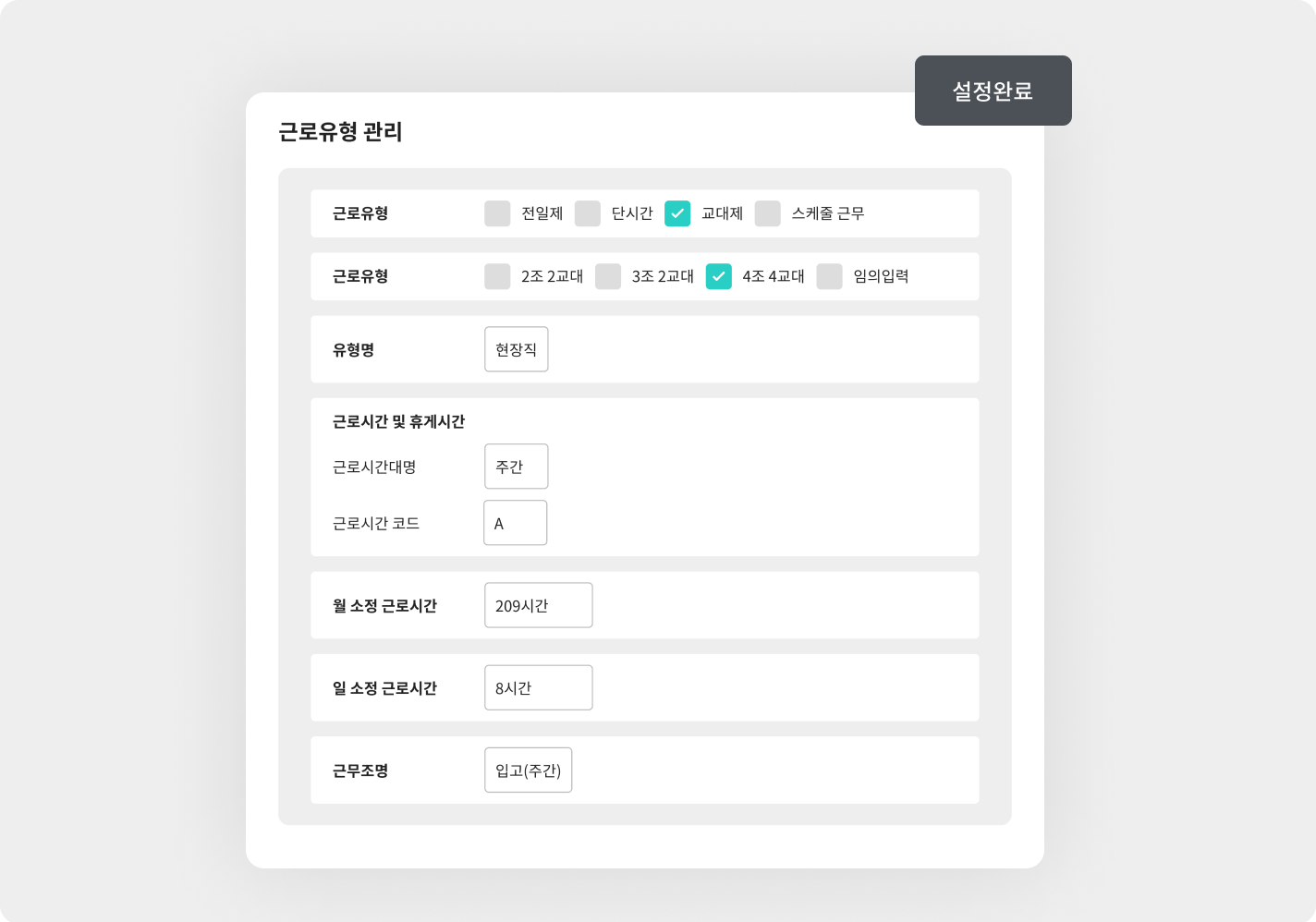Screen dimensions: 1316x922
Task: Enable the 임의입력 checkbox
Action: tap(830, 276)
